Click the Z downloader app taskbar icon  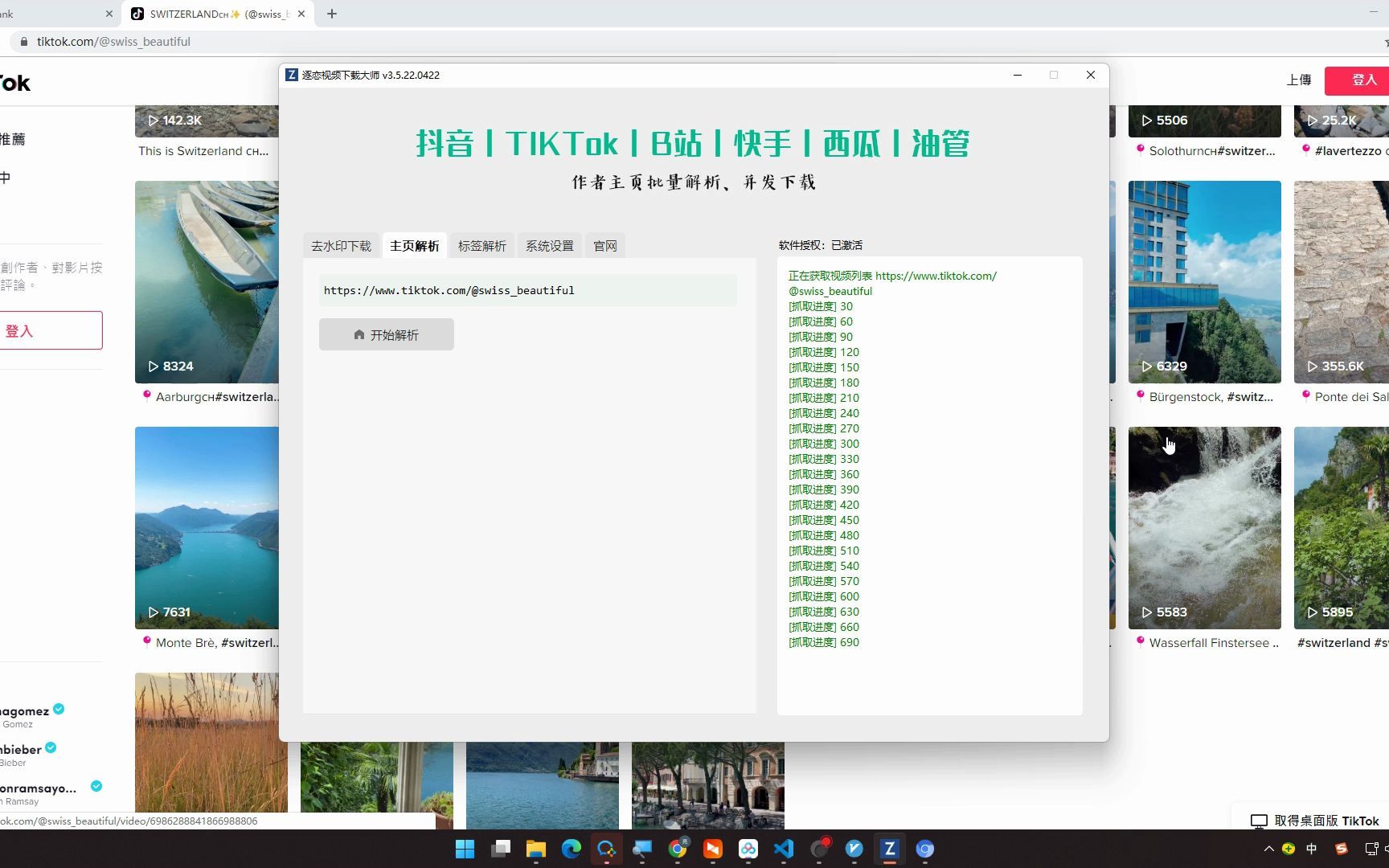[x=889, y=849]
